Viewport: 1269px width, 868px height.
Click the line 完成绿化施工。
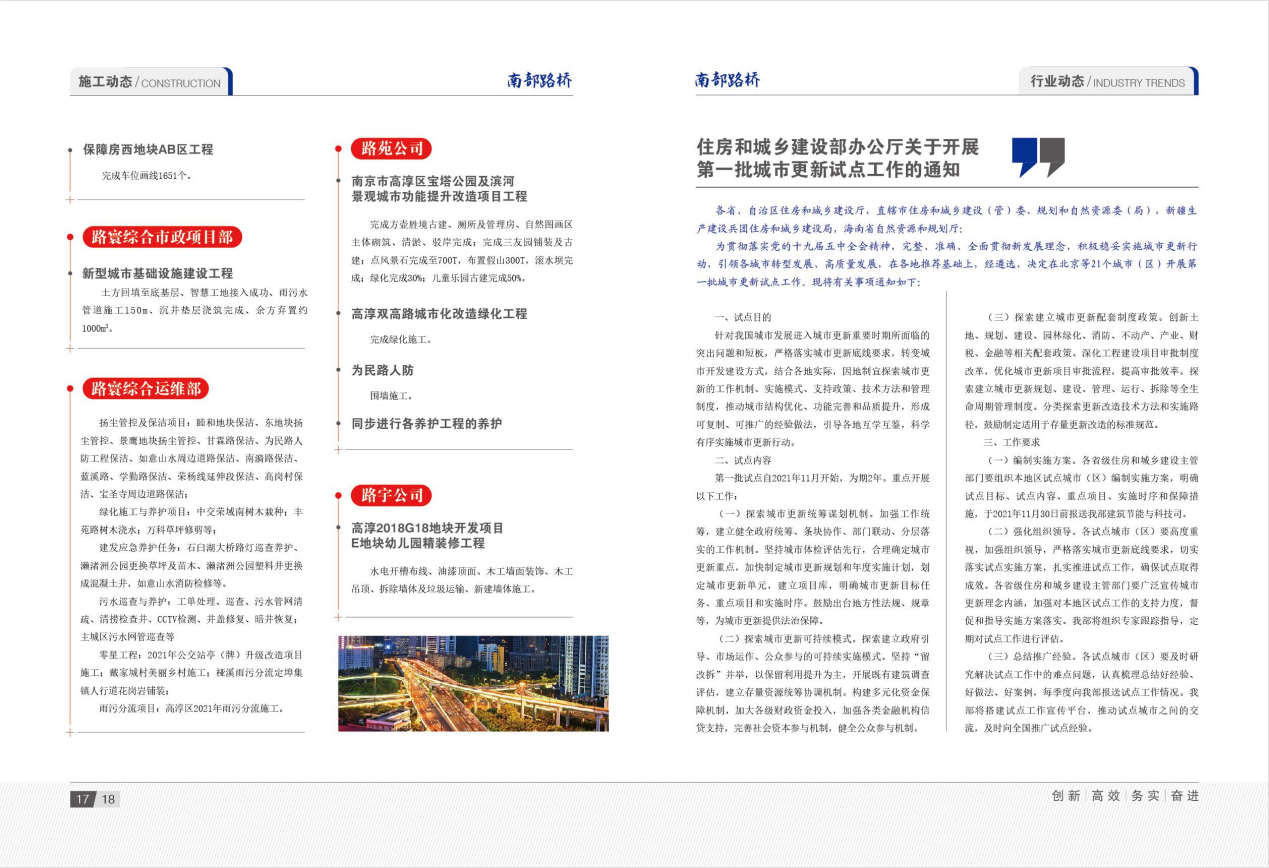click(x=400, y=340)
